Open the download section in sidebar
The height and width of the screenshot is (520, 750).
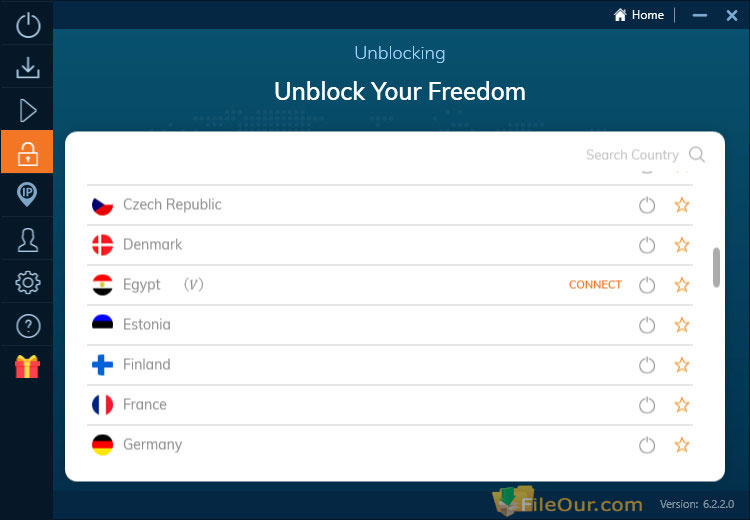point(28,67)
